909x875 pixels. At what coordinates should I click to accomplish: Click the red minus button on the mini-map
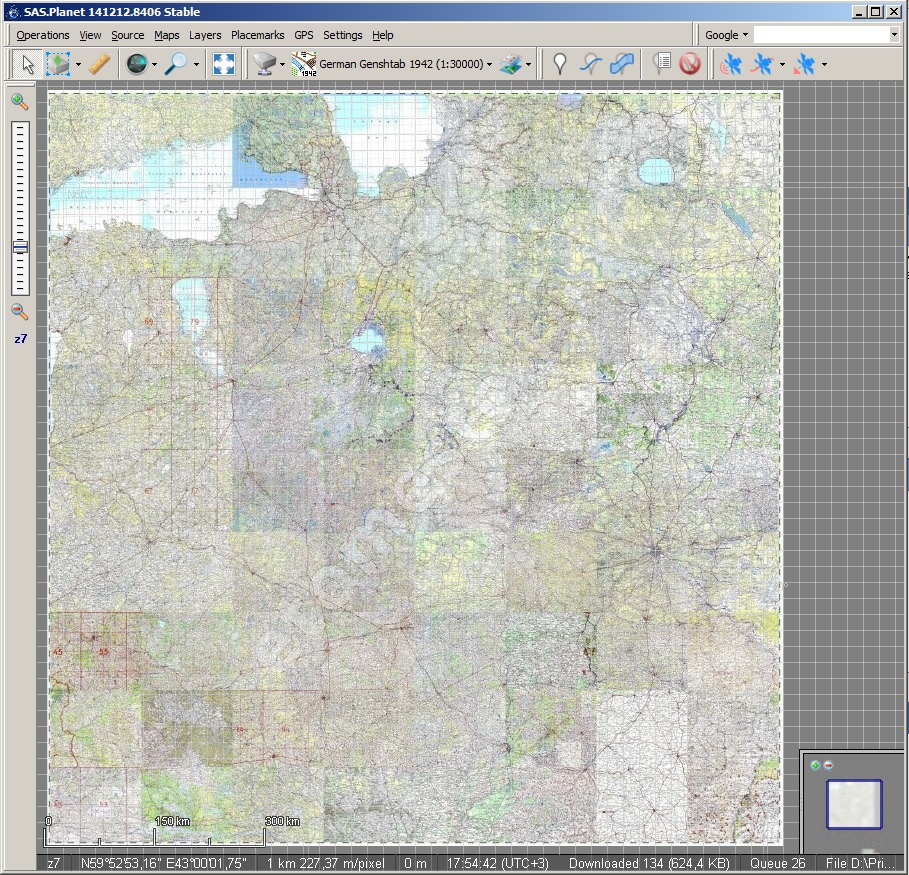click(828, 765)
